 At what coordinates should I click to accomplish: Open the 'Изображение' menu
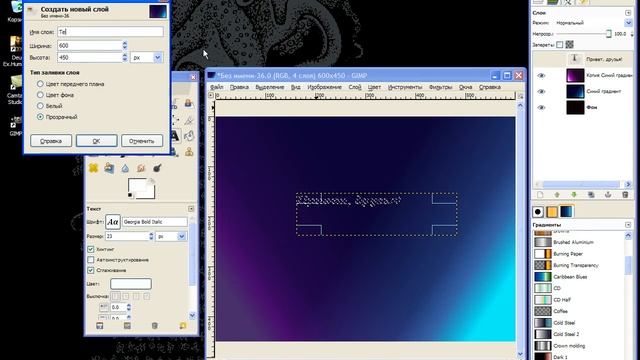coord(324,87)
